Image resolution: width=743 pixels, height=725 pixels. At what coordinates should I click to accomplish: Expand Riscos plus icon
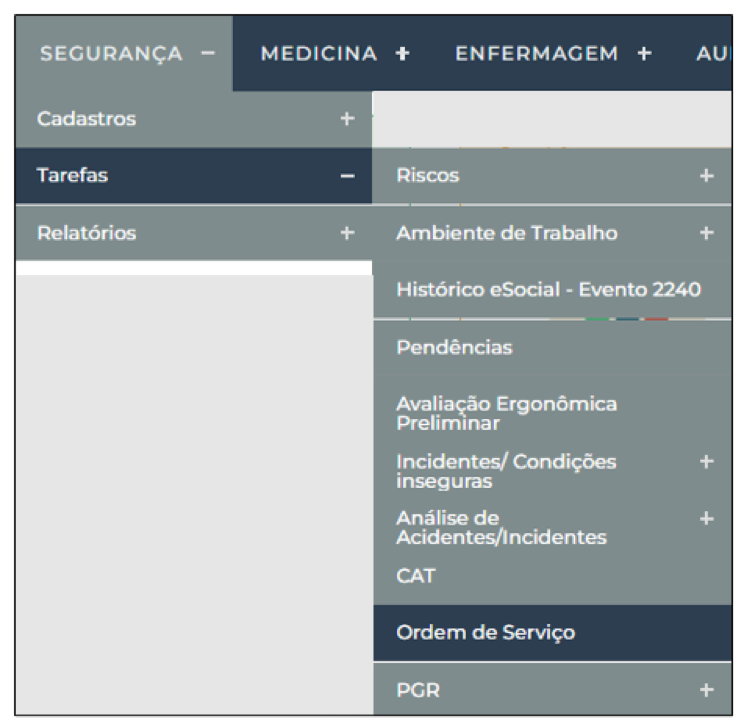click(x=707, y=176)
